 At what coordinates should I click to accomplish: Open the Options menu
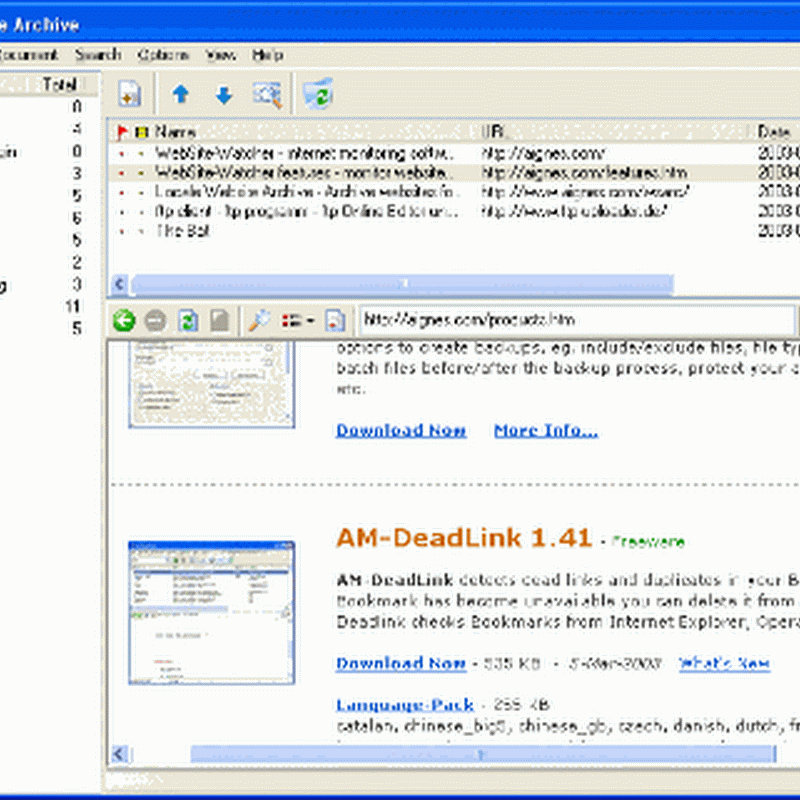click(163, 55)
